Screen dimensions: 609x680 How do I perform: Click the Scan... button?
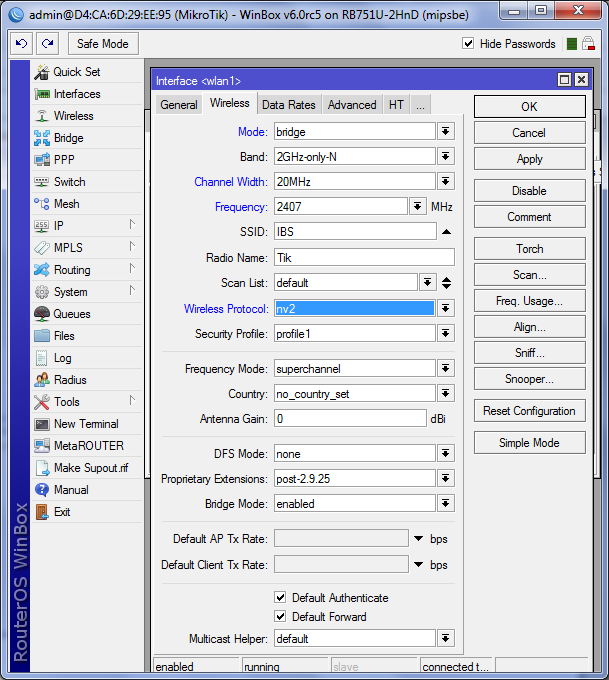(x=530, y=275)
